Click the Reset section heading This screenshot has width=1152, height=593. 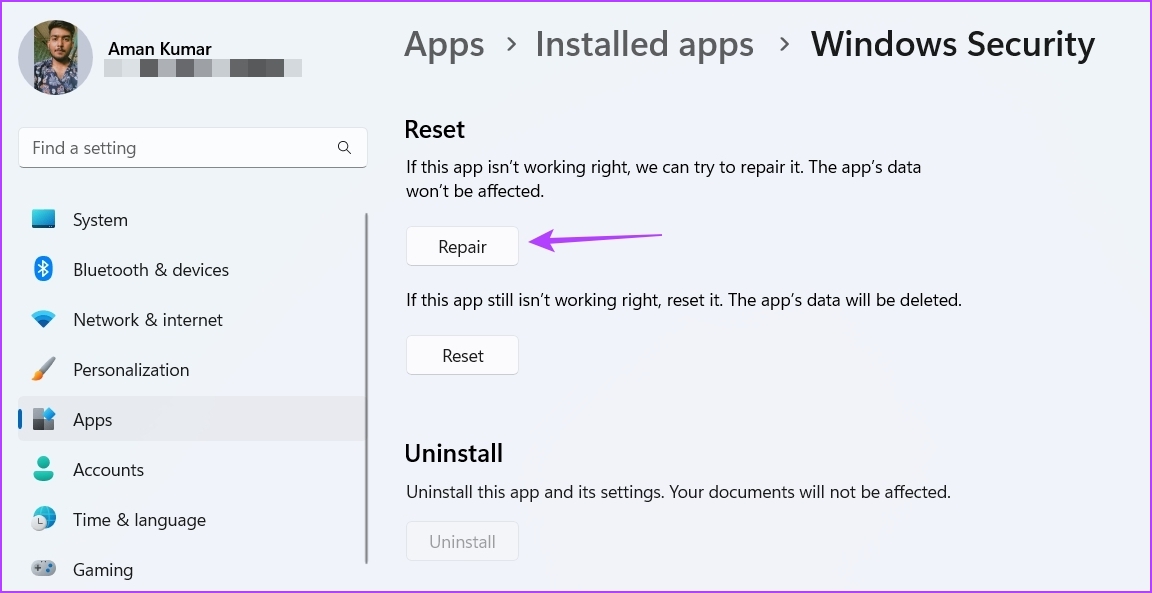coord(434,129)
